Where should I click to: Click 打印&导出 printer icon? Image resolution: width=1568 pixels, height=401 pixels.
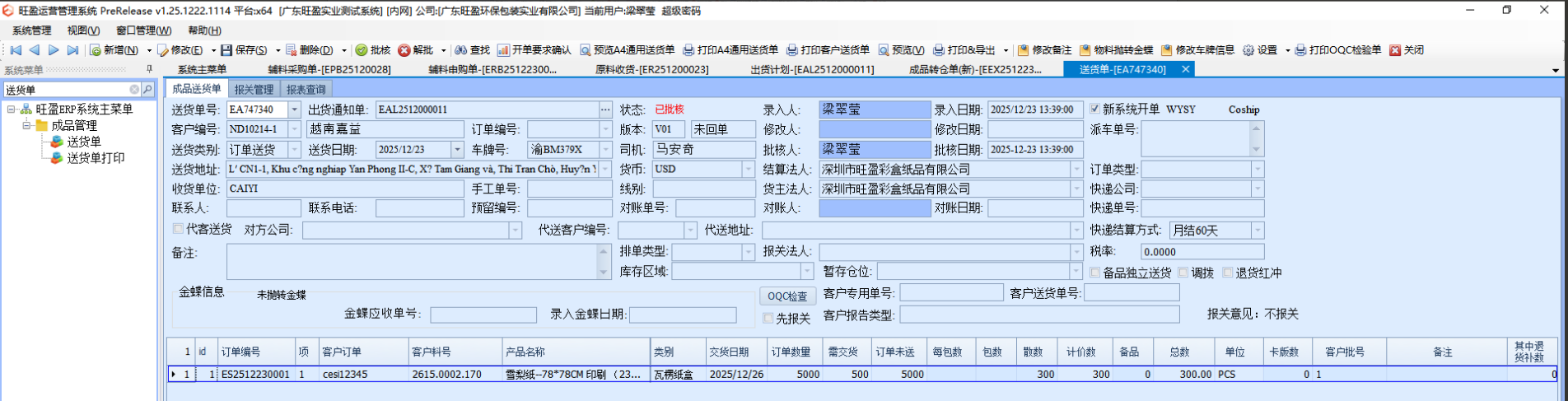coord(939,50)
